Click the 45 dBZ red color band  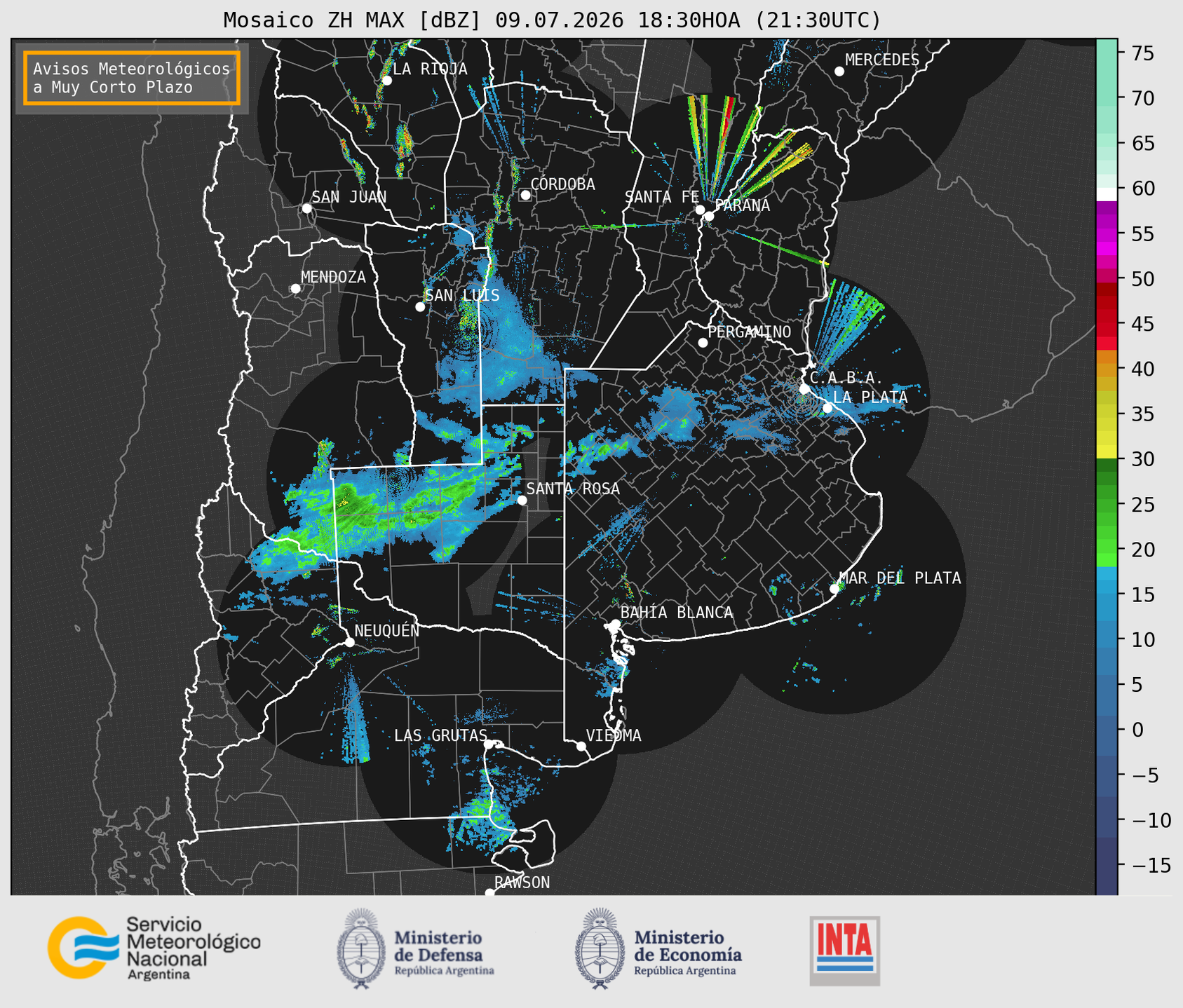click(1107, 325)
